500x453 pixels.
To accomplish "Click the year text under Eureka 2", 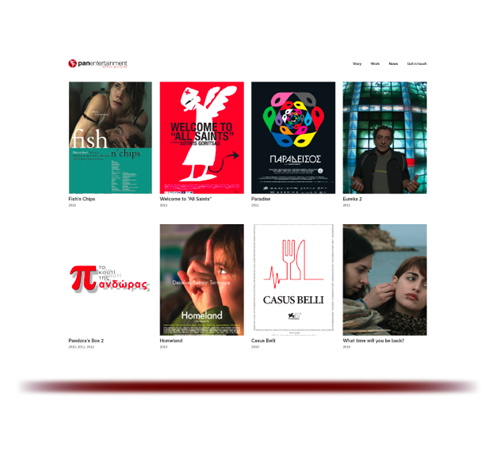I will click(x=346, y=205).
